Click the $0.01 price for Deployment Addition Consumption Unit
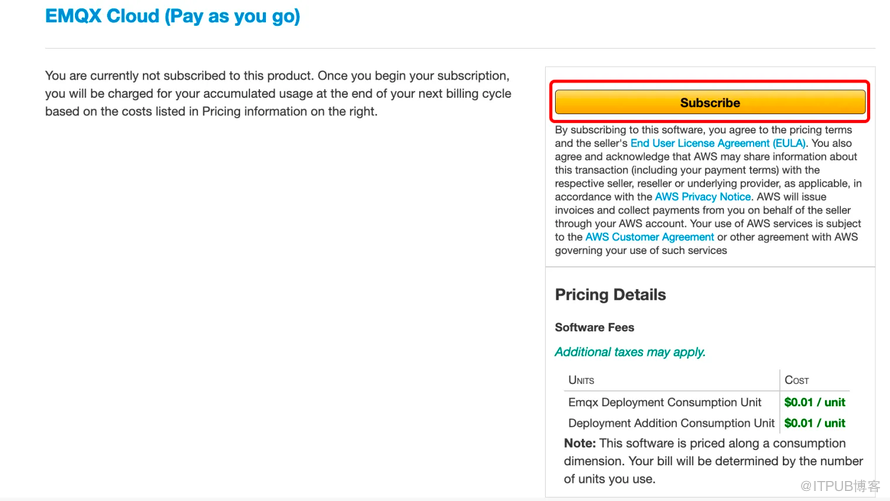The image size is (890, 501). point(814,423)
